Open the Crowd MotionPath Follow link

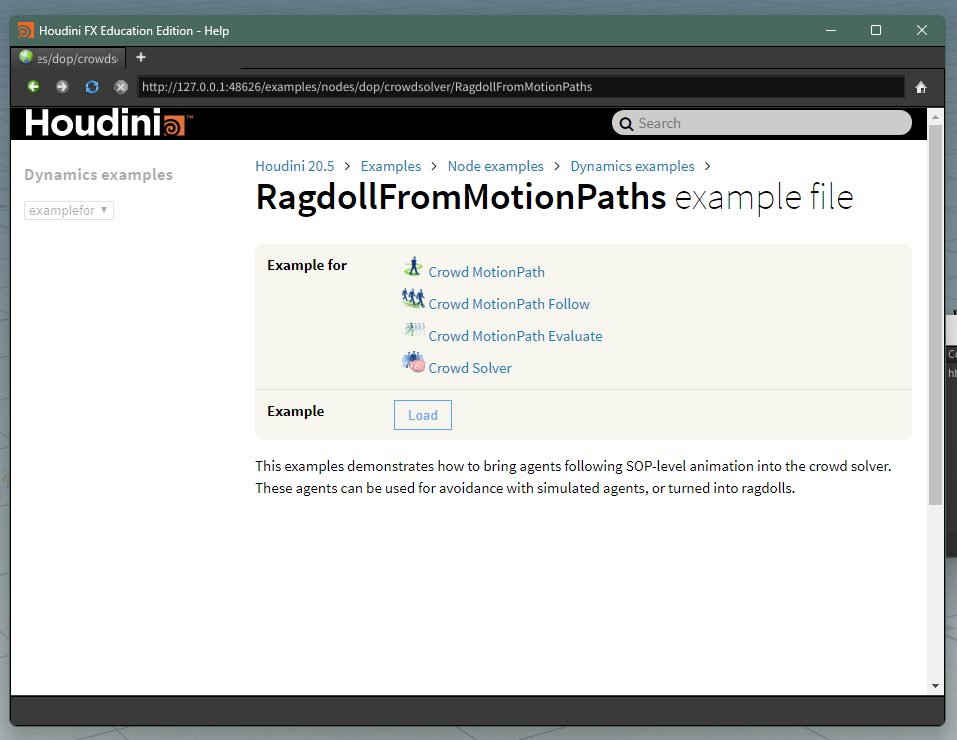(509, 304)
